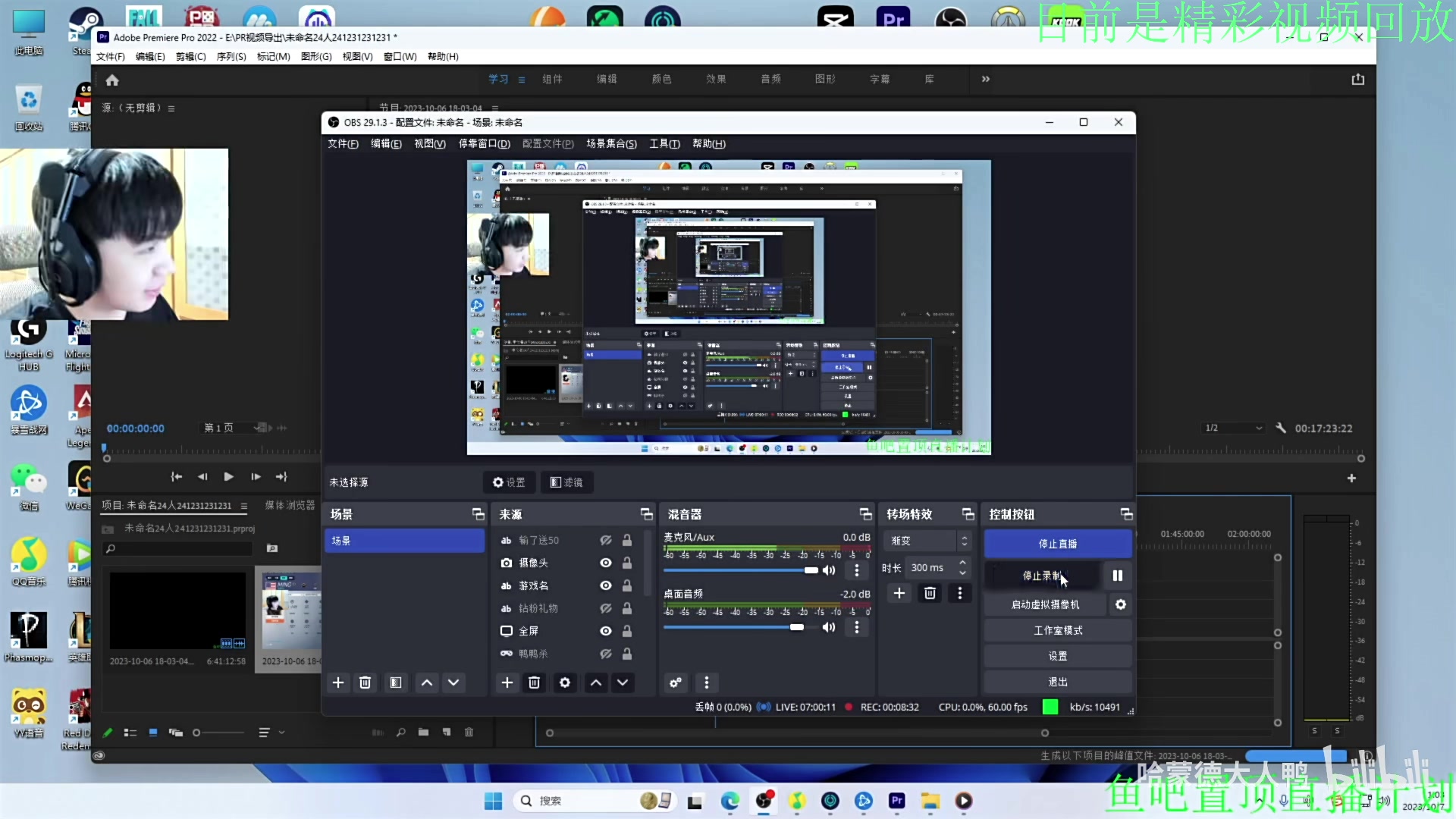Open advanced audio properties gears icon
Viewport: 1456px width, 819px height.
pos(676,682)
